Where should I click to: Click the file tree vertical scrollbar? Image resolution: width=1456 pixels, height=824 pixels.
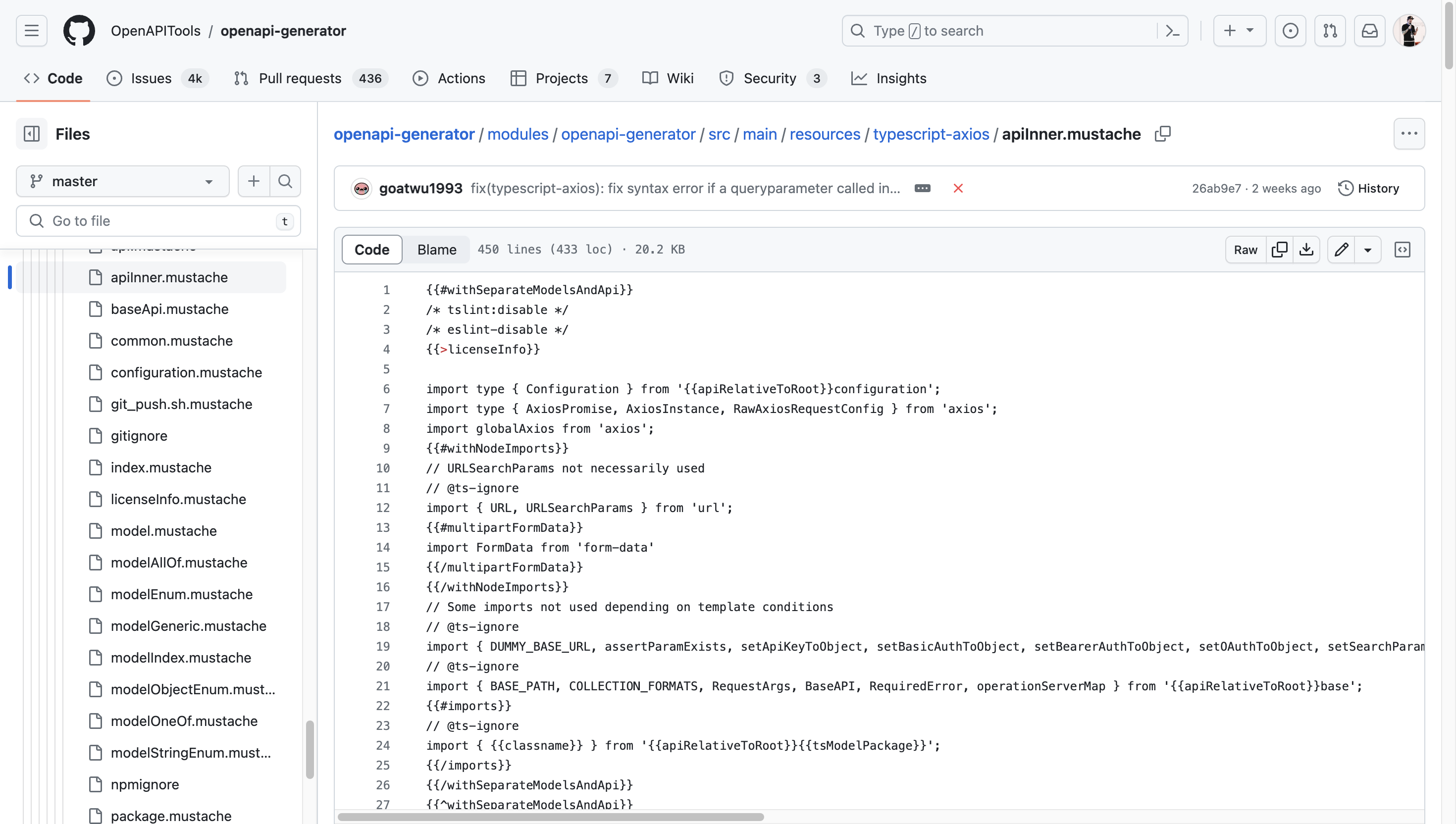tap(310, 749)
